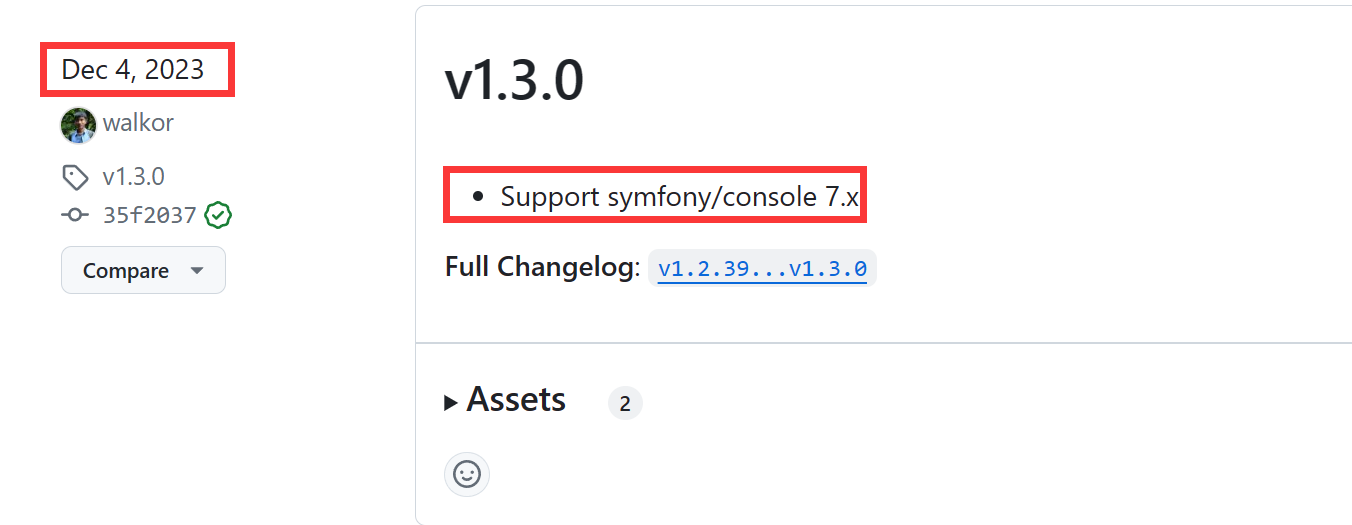Click the bold 'Full Changelog' label

click(x=538, y=267)
